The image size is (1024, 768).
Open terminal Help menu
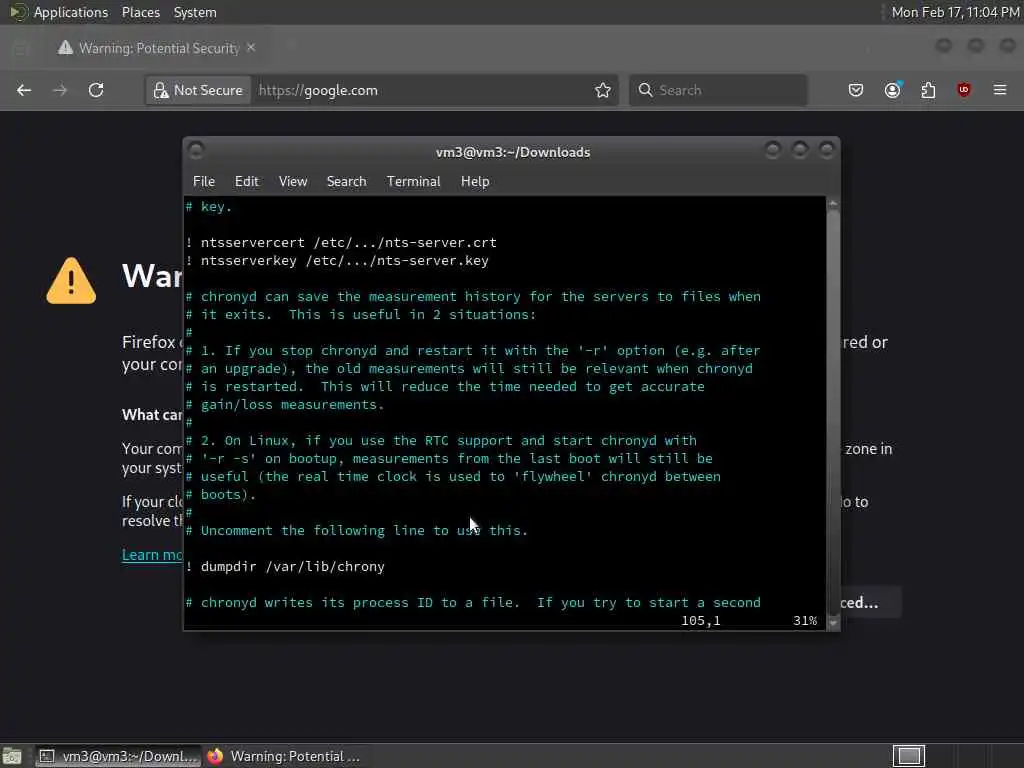coord(475,182)
